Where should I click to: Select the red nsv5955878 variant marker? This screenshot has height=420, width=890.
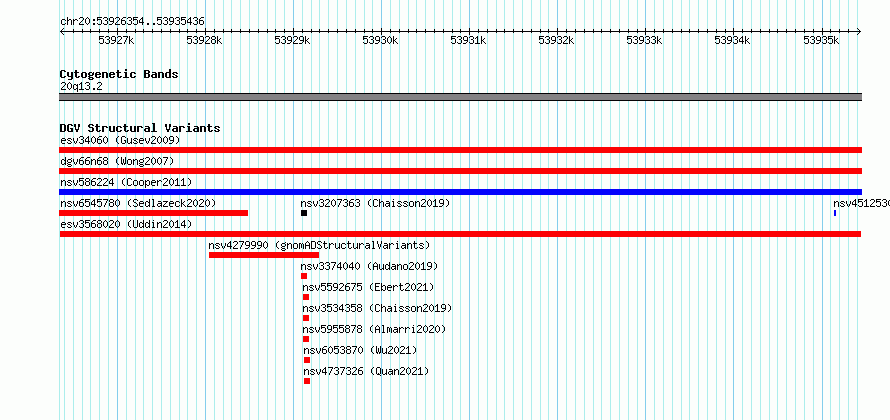click(306, 339)
